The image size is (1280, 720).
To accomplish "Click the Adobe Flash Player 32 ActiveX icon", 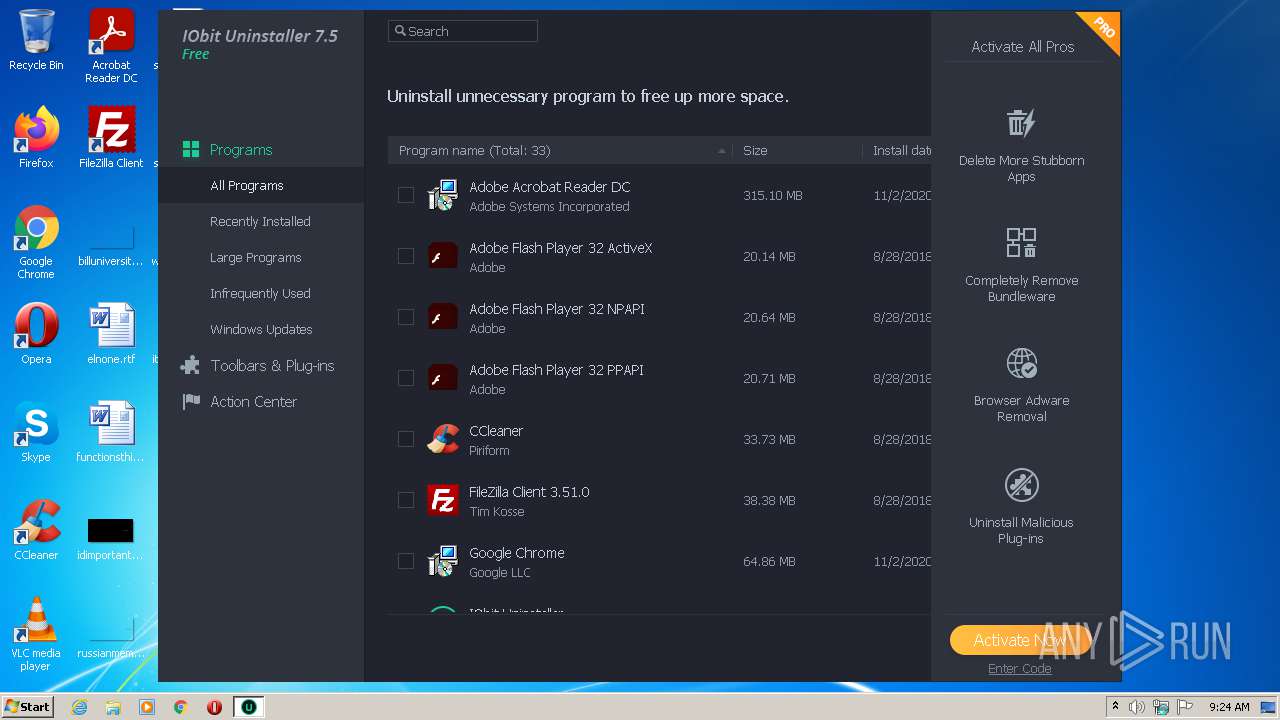I will point(443,256).
